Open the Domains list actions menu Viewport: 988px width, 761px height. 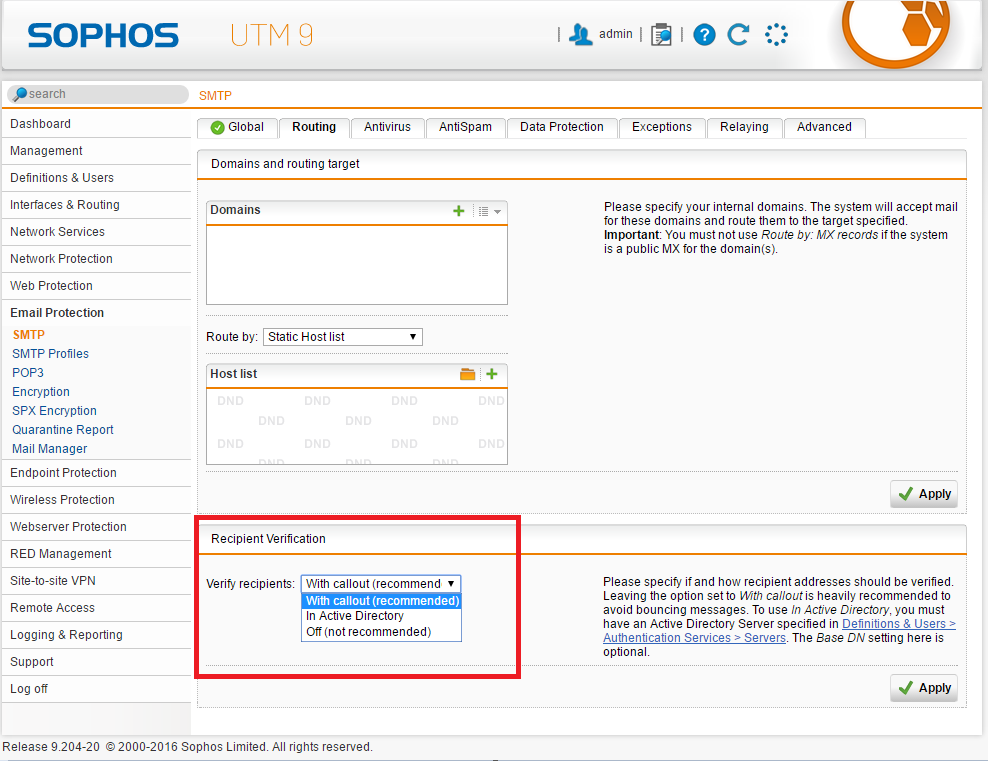[x=490, y=211]
